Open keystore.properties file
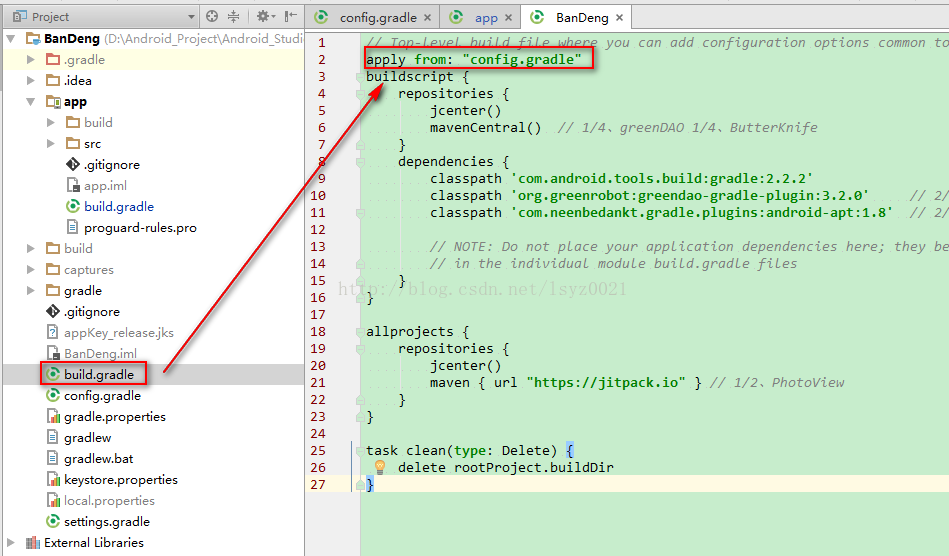 (121, 479)
